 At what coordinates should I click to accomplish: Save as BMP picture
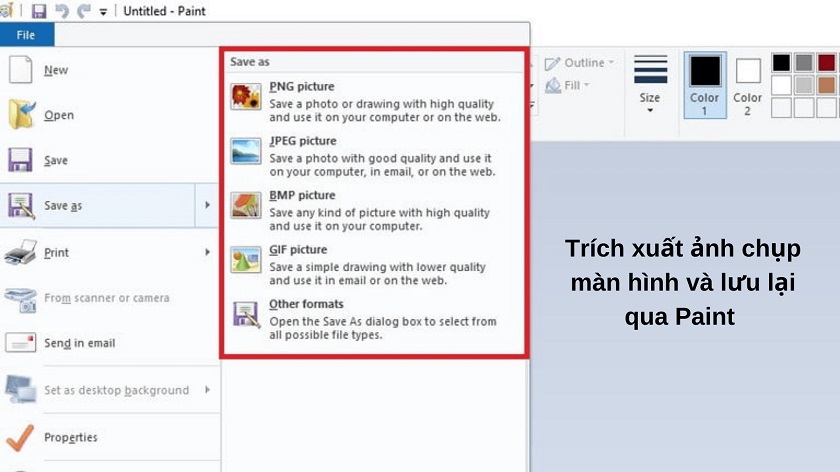[373, 211]
